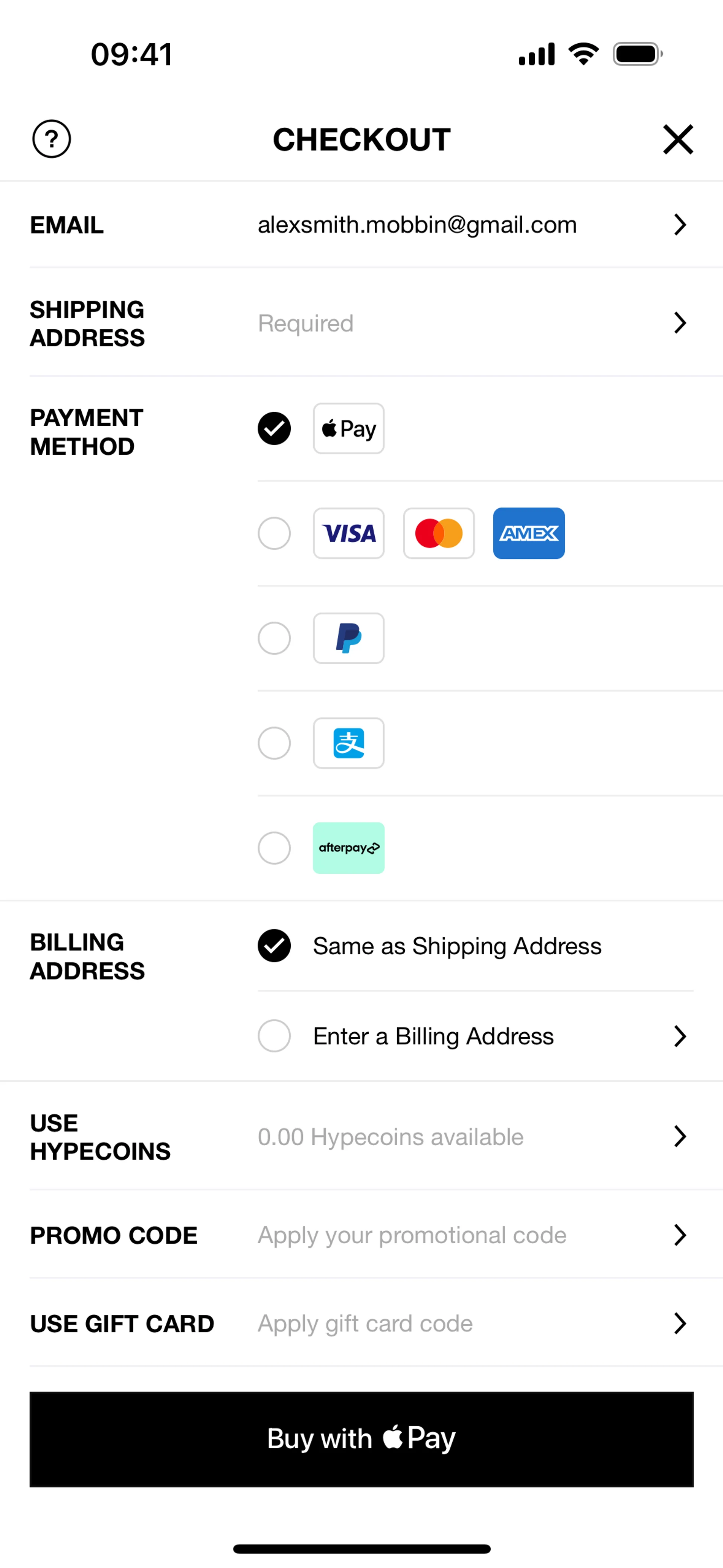
Task: Choose the Afterpay radio button
Action: [274, 848]
